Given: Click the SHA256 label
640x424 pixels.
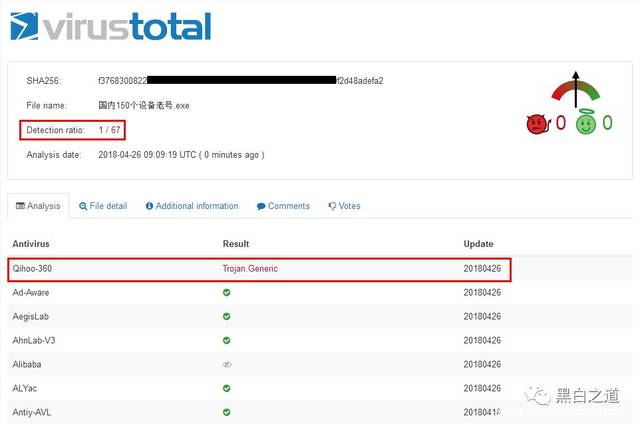Looking at the screenshot, I should point(43,81).
